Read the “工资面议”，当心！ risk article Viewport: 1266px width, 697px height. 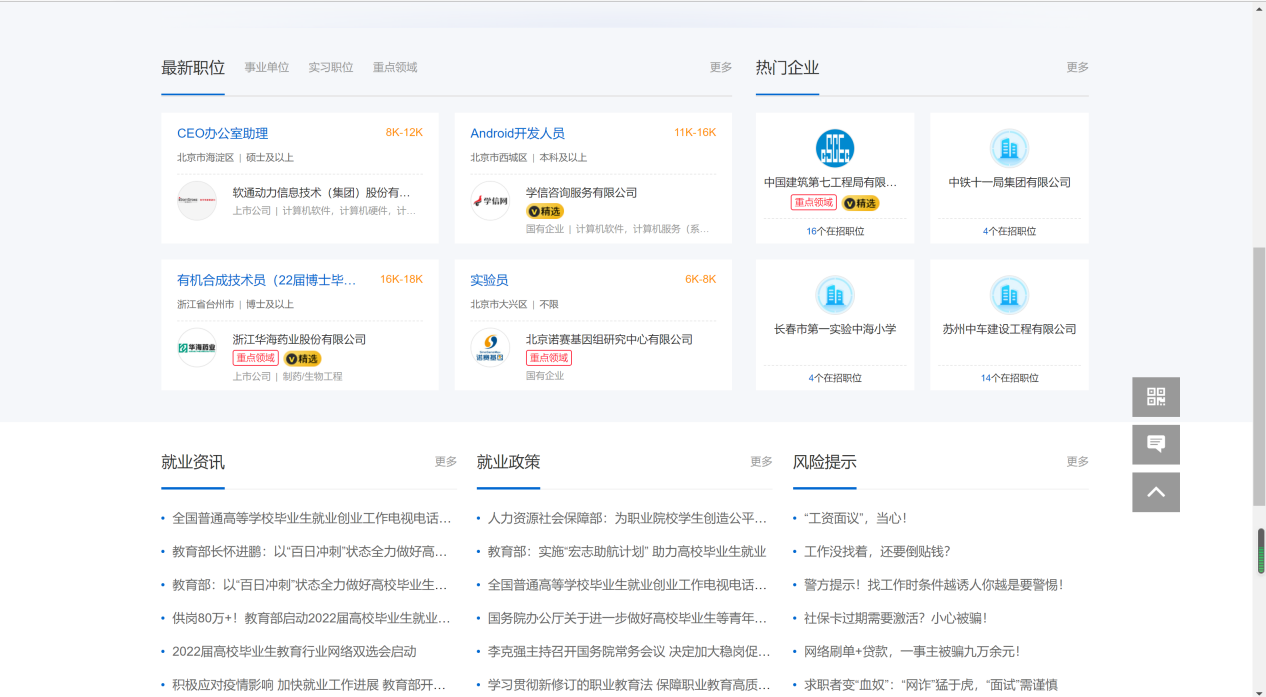tap(855, 518)
